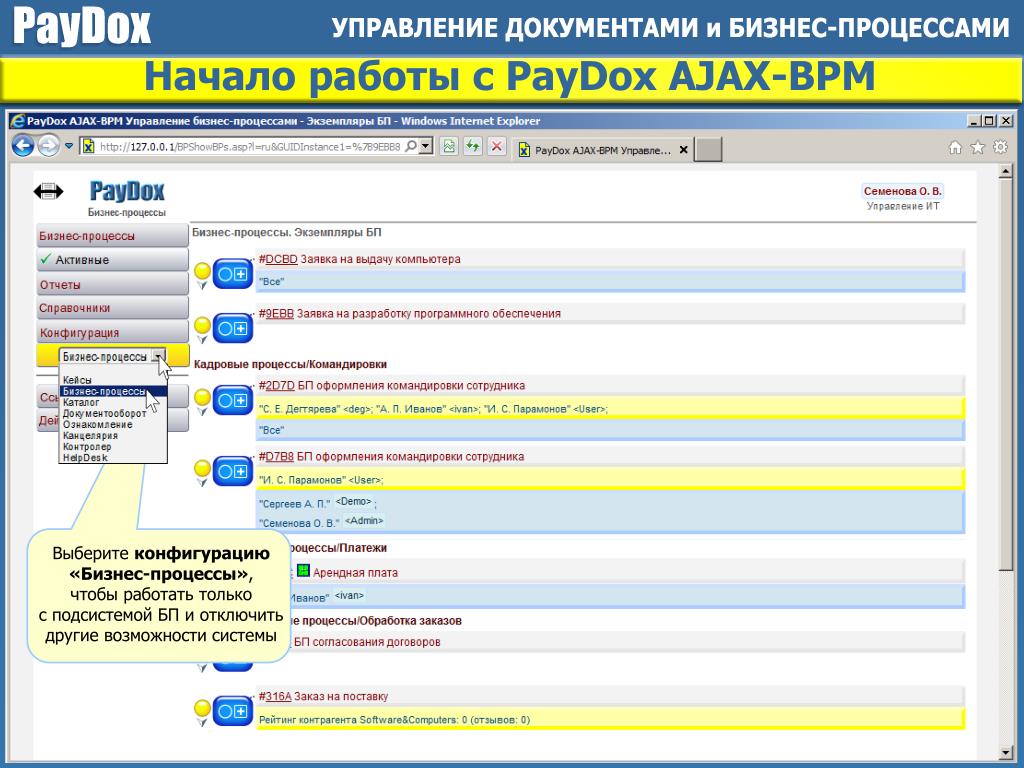Open the #316A Заказ на поставку link
The width and height of the screenshot is (1024, 768).
(x=323, y=696)
